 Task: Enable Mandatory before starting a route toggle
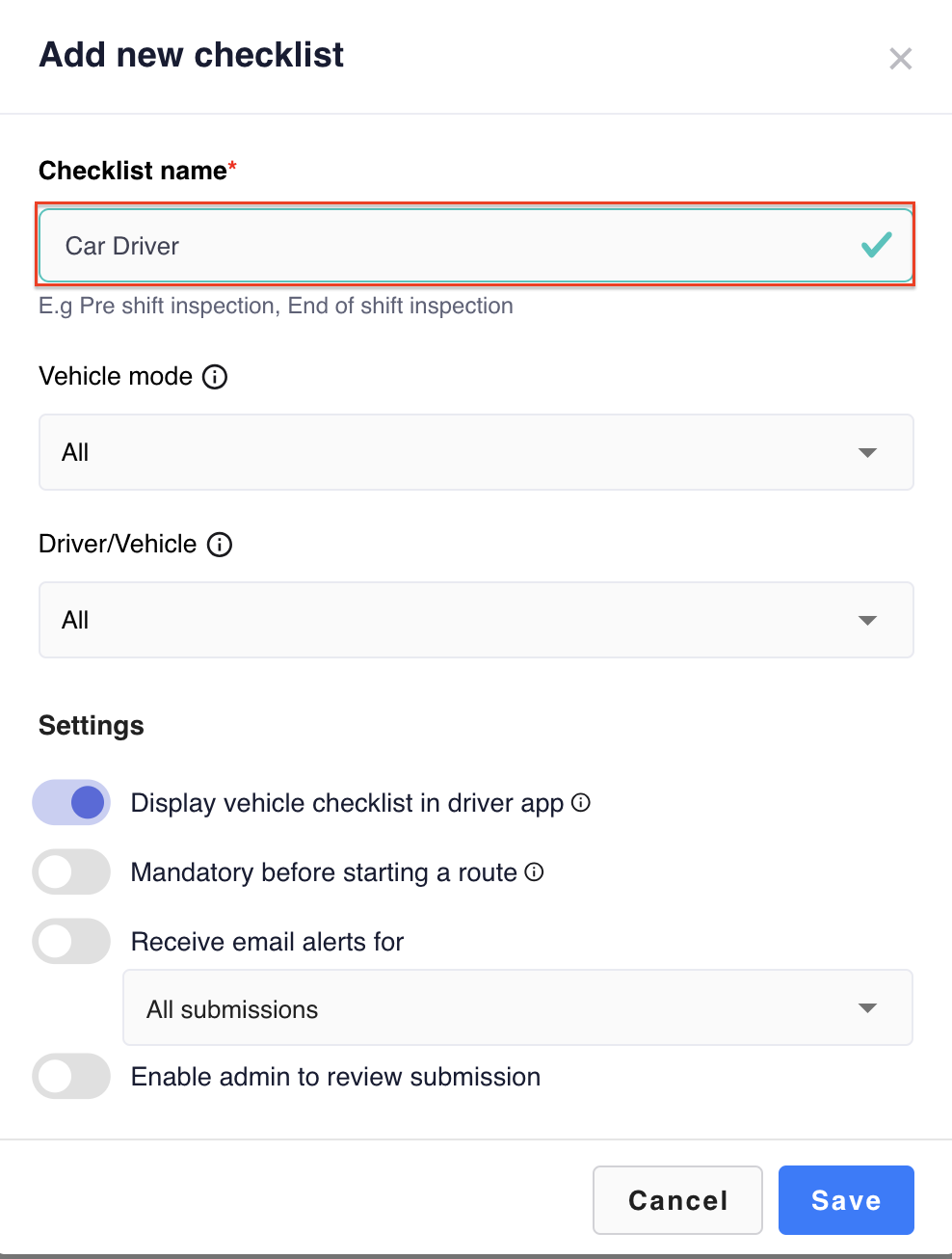(x=71, y=871)
